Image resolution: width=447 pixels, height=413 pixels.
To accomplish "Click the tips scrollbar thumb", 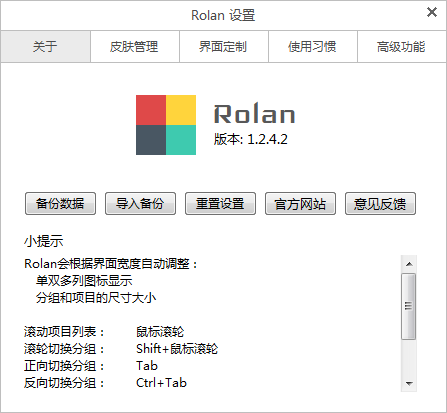I will click(409, 306).
